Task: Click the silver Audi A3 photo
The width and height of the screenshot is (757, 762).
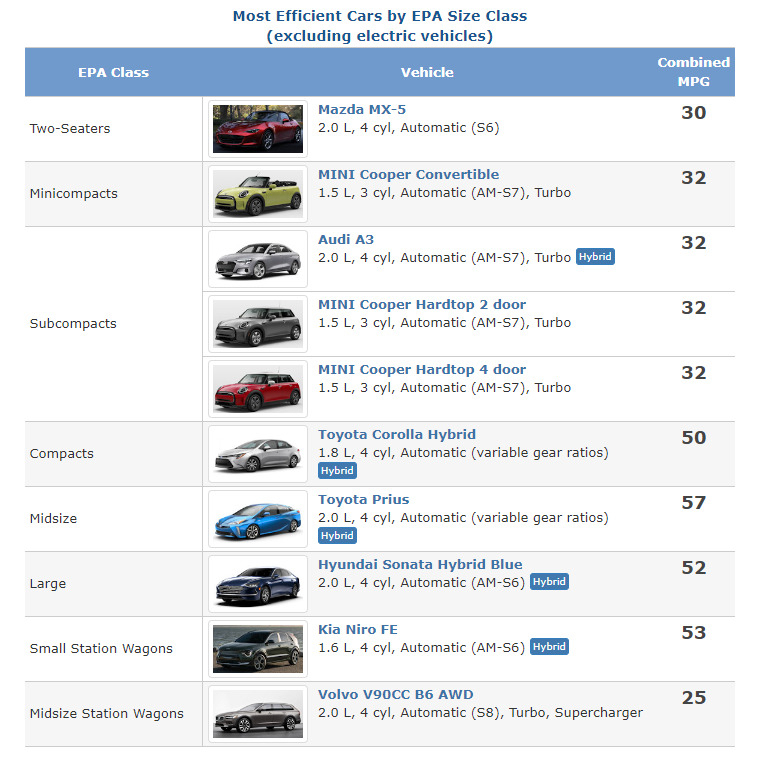Action: point(258,259)
